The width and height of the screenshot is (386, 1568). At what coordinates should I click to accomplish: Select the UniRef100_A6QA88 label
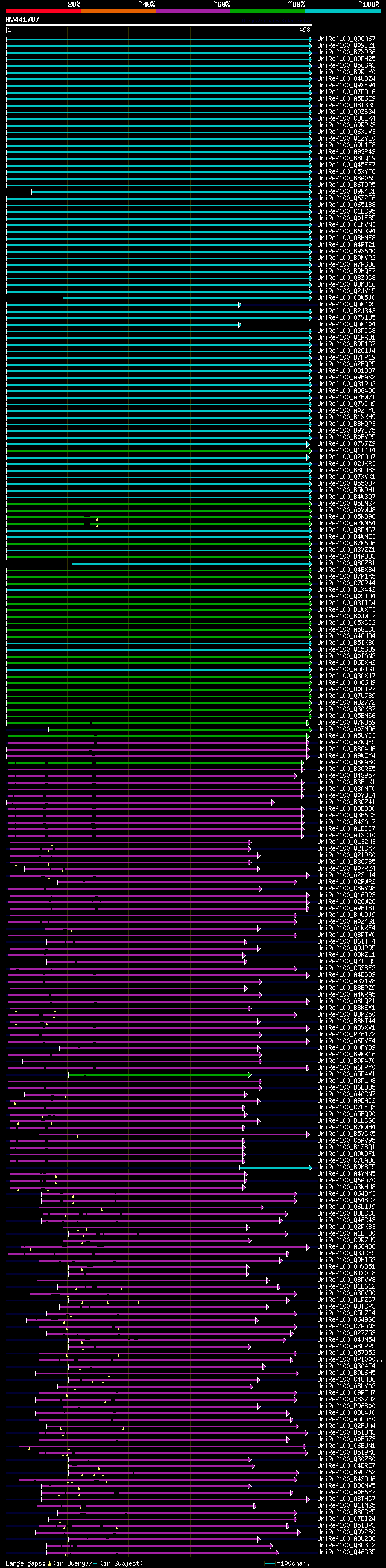[346, 1247]
